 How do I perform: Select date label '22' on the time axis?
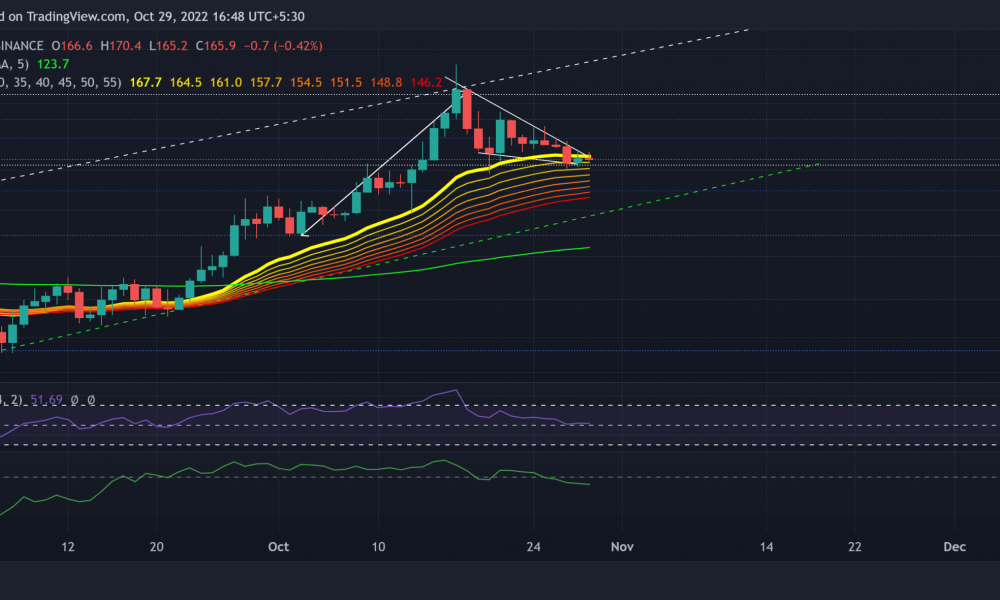pyautogui.click(x=855, y=547)
